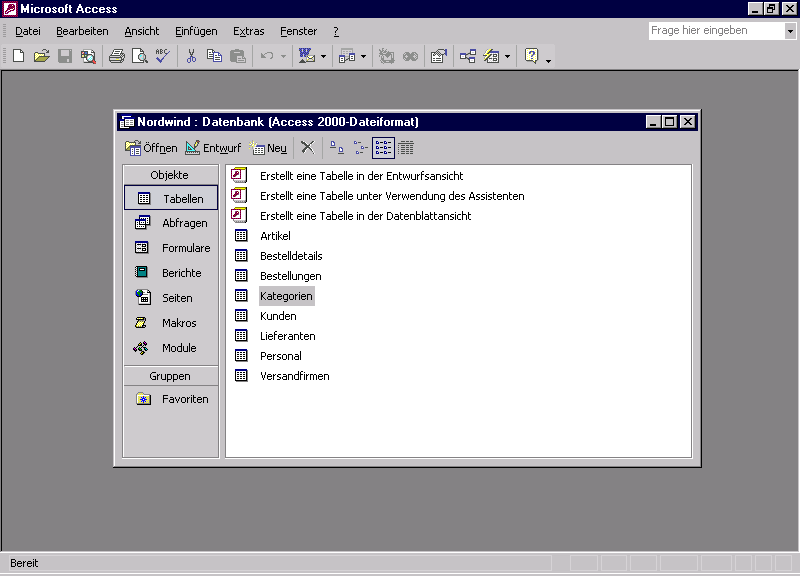Click the Print icon in the toolbar
800x576 pixels.
coord(117,56)
